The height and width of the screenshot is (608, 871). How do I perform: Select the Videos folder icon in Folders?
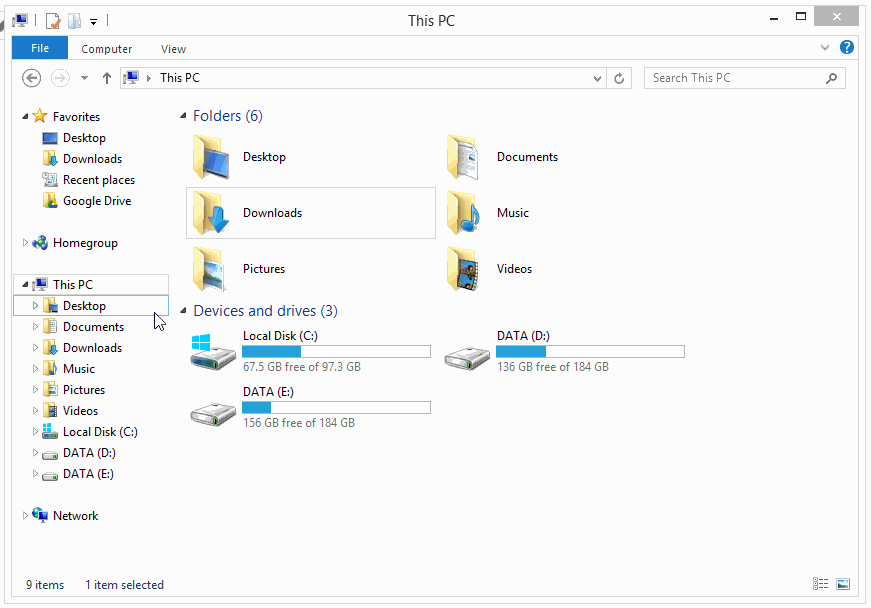[x=463, y=269]
